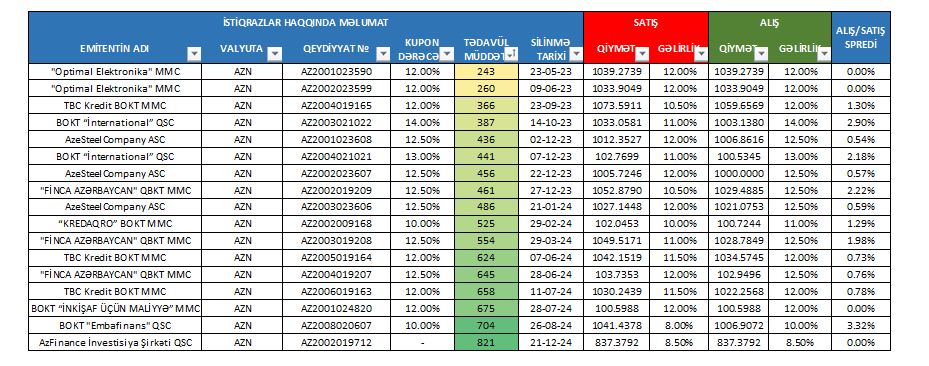Select cell with registration AZ2001023590
Image resolution: width=929 pixels, height=366 pixels.
point(336,72)
